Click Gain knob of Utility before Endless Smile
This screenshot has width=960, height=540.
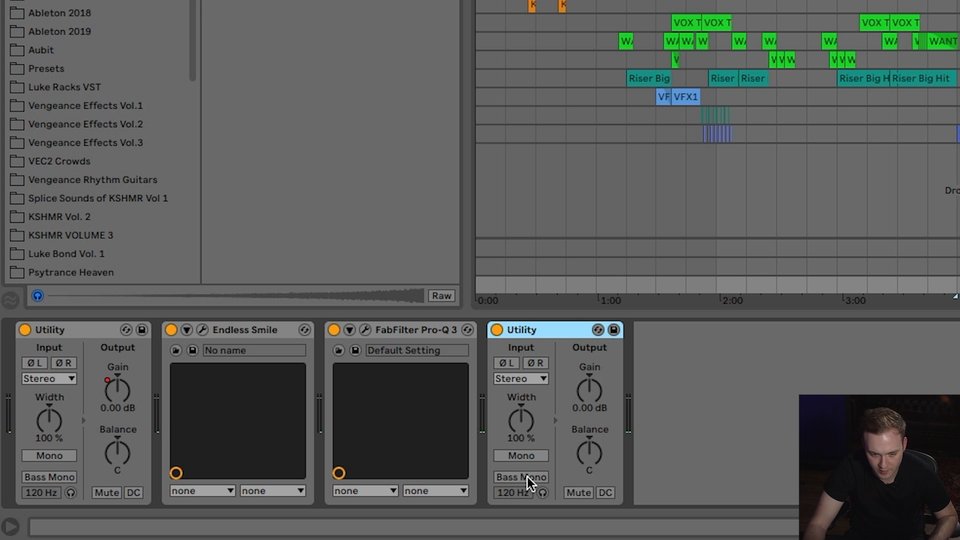pyautogui.click(x=118, y=389)
